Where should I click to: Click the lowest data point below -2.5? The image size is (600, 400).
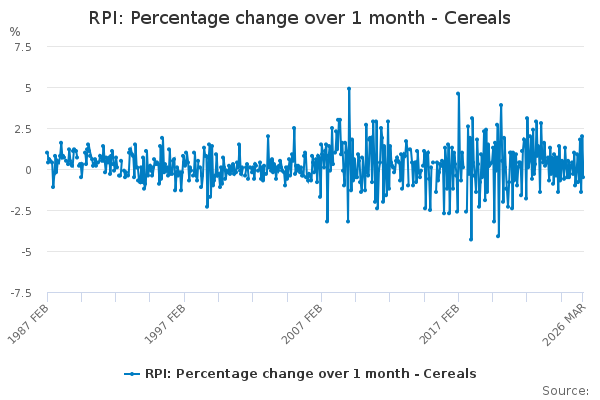(471, 239)
